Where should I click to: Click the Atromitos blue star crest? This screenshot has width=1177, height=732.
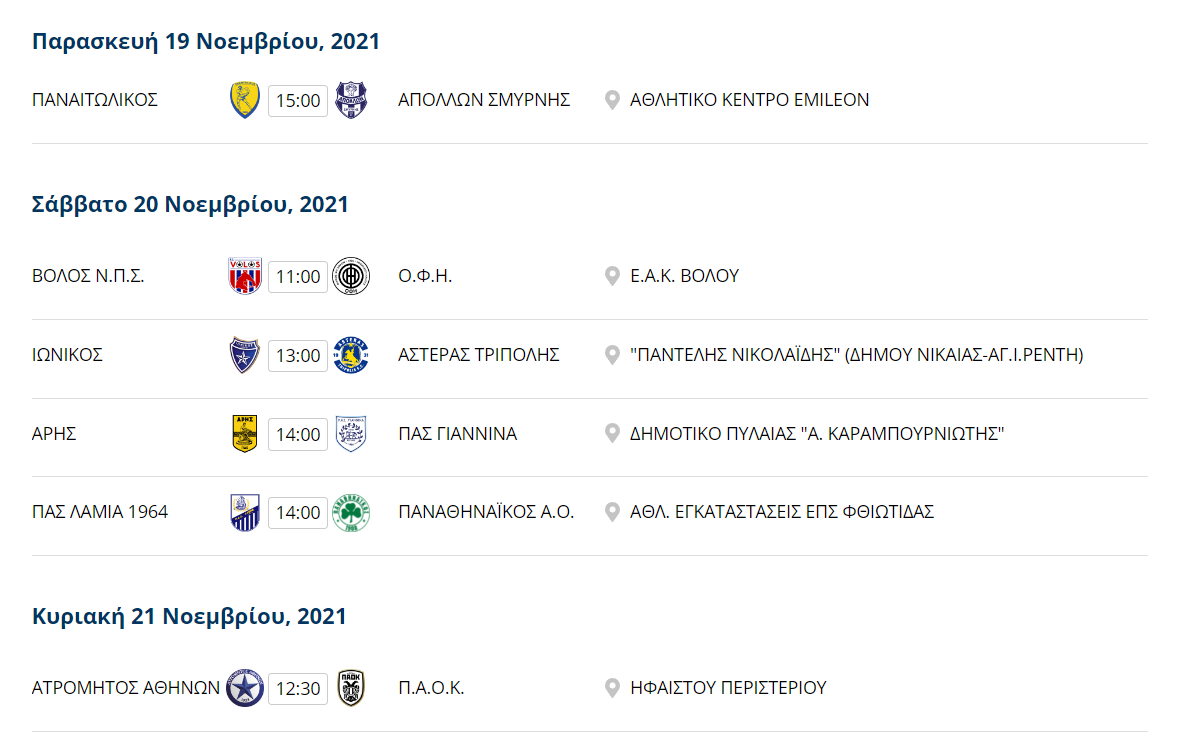coord(245,688)
